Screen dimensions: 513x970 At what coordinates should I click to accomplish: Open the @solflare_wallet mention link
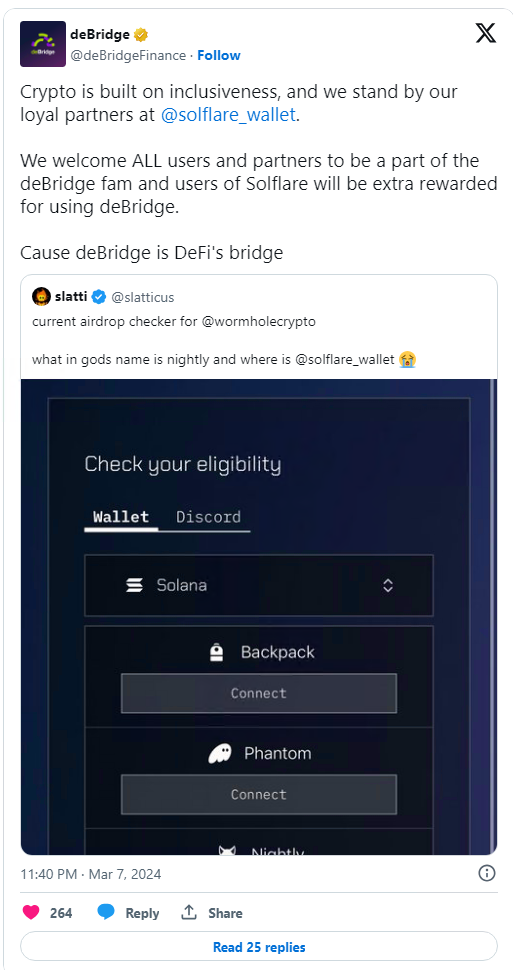[x=228, y=115]
